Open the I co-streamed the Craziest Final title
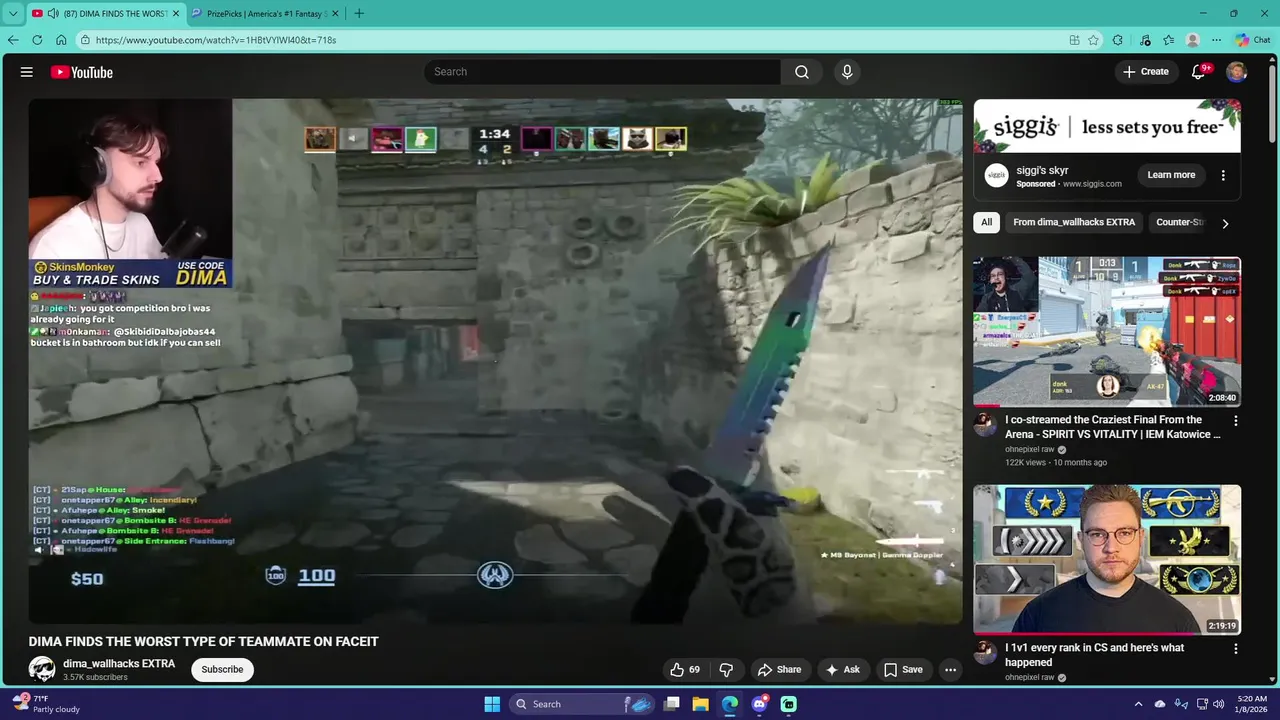The height and width of the screenshot is (720, 1280). click(x=1113, y=427)
